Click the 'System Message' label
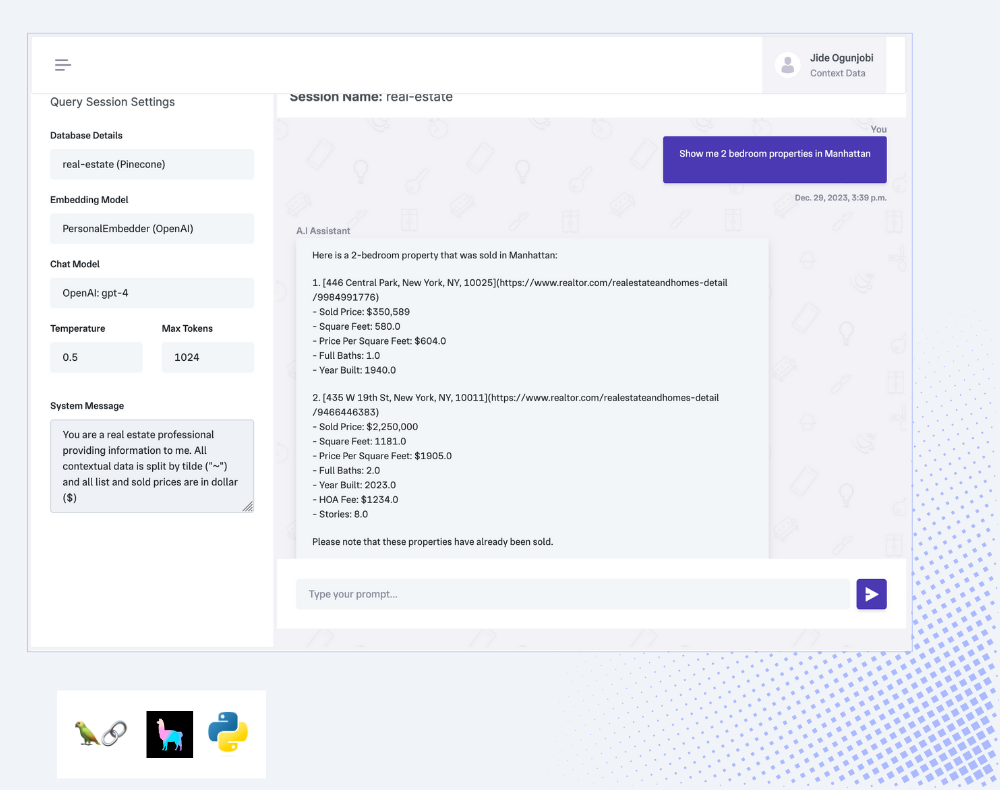Viewport: 1000px width, 790px height. pyautogui.click(x=87, y=406)
